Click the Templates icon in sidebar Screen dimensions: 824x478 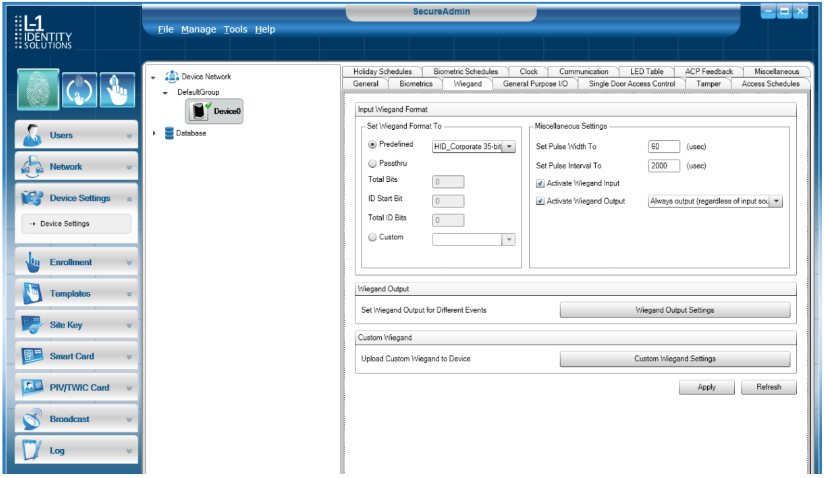tap(33, 293)
